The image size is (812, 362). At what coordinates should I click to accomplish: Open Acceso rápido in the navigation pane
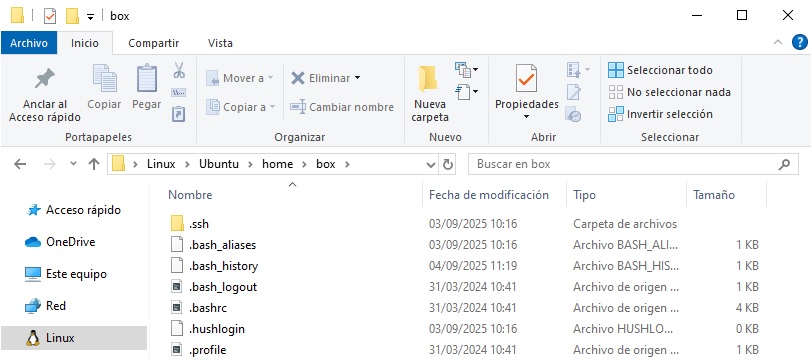74,210
